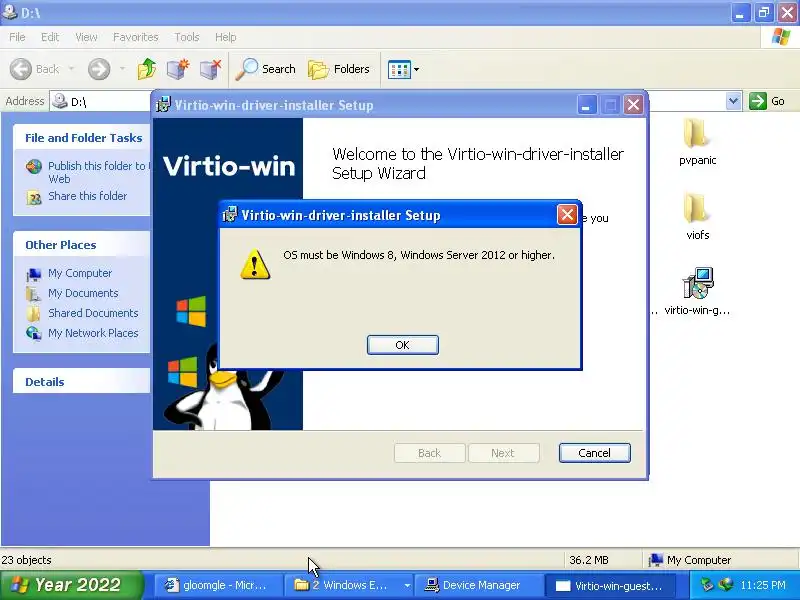Click My Computer zone in status bar
This screenshot has width=800, height=600.
coord(690,560)
